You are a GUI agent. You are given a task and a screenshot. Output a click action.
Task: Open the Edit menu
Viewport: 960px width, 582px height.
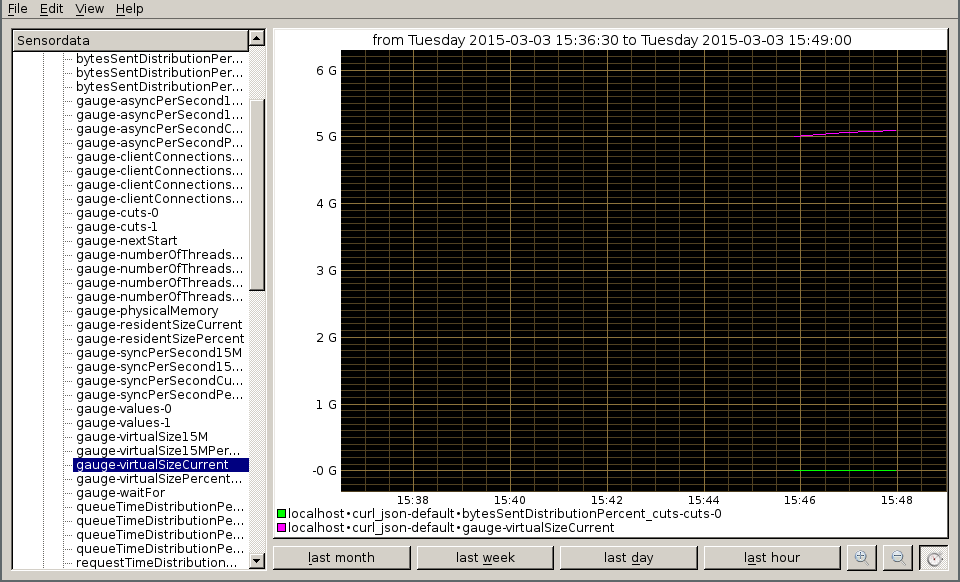click(51, 9)
